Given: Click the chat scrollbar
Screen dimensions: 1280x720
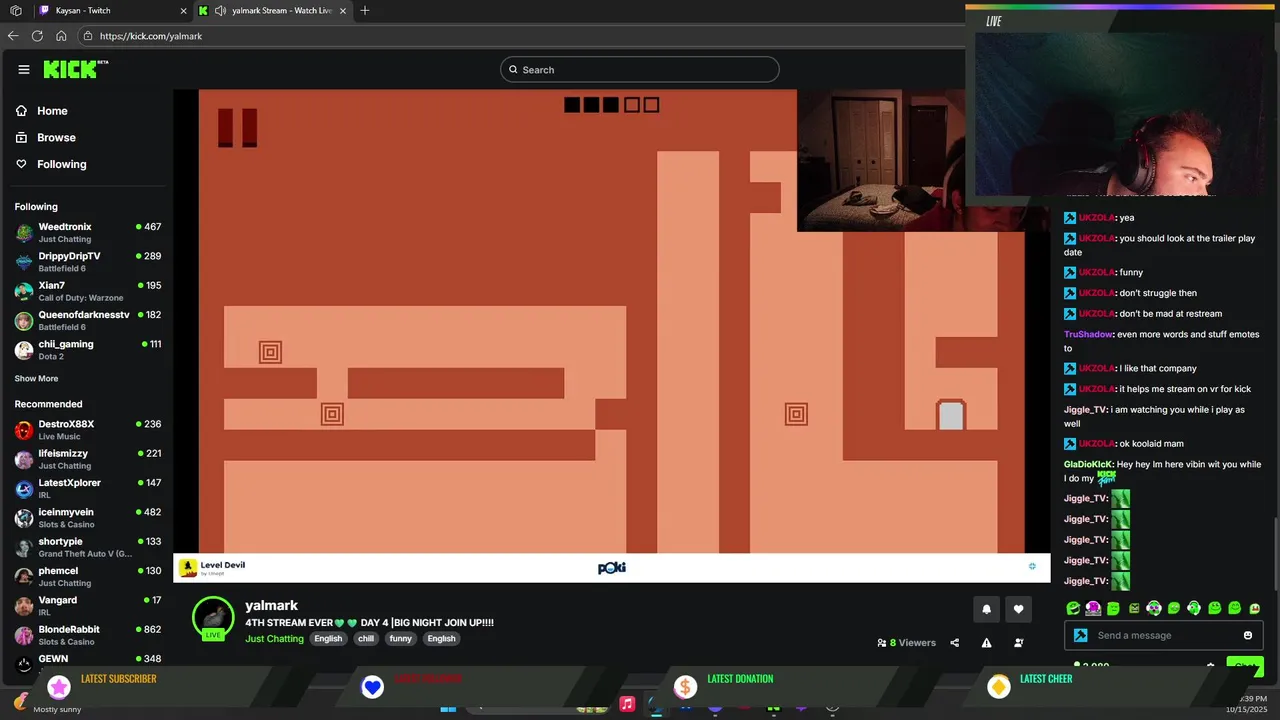Looking at the screenshot, I should coord(1275,555).
